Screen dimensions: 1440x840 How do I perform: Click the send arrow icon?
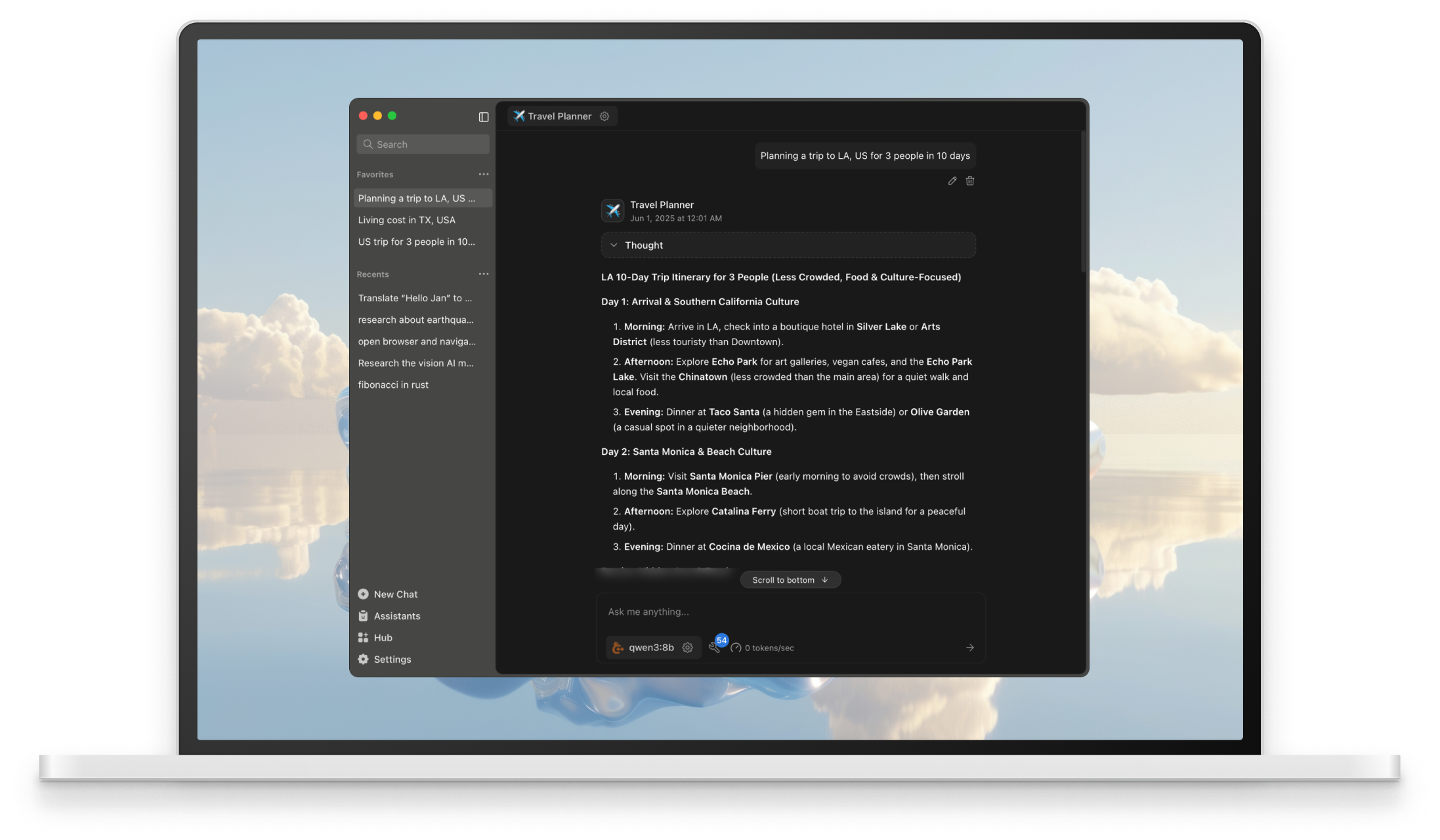point(969,648)
